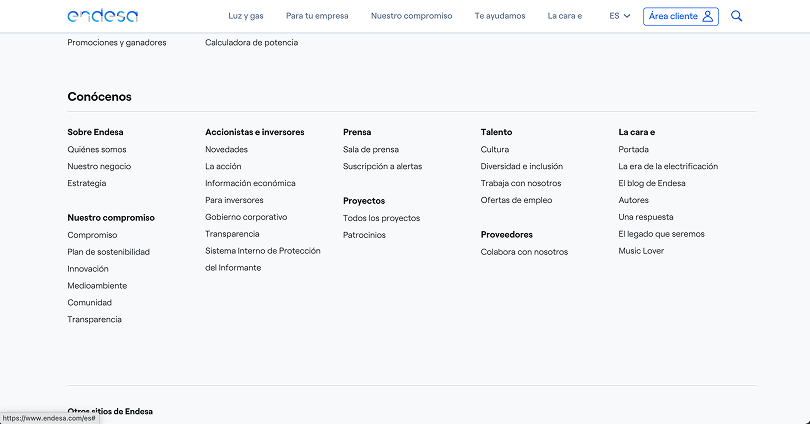Go to Diversidad e inclusión
This screenshot has width=810, height=424.
tap(522, 166)
